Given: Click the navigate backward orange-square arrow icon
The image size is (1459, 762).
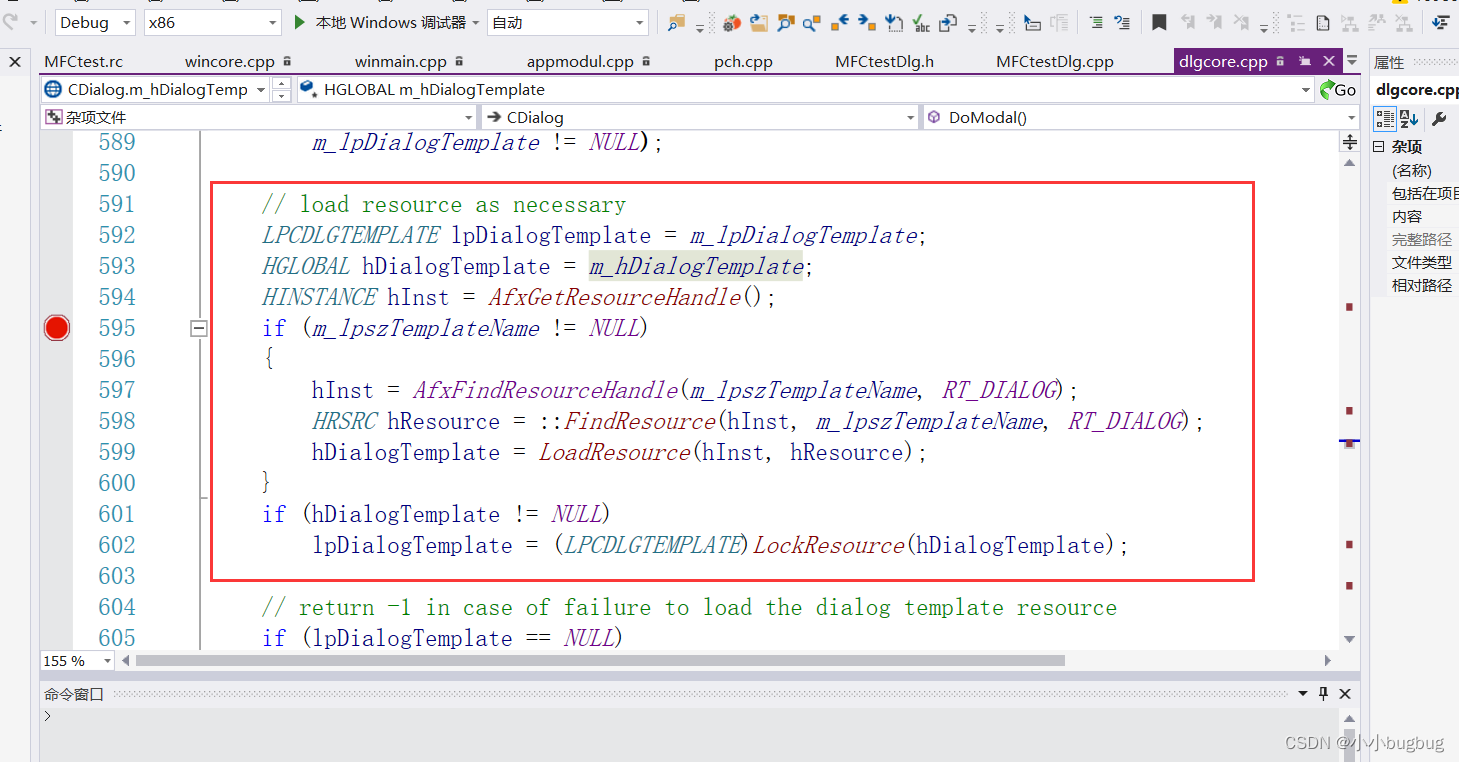Looking at the screenshot, I should (840, 22).
